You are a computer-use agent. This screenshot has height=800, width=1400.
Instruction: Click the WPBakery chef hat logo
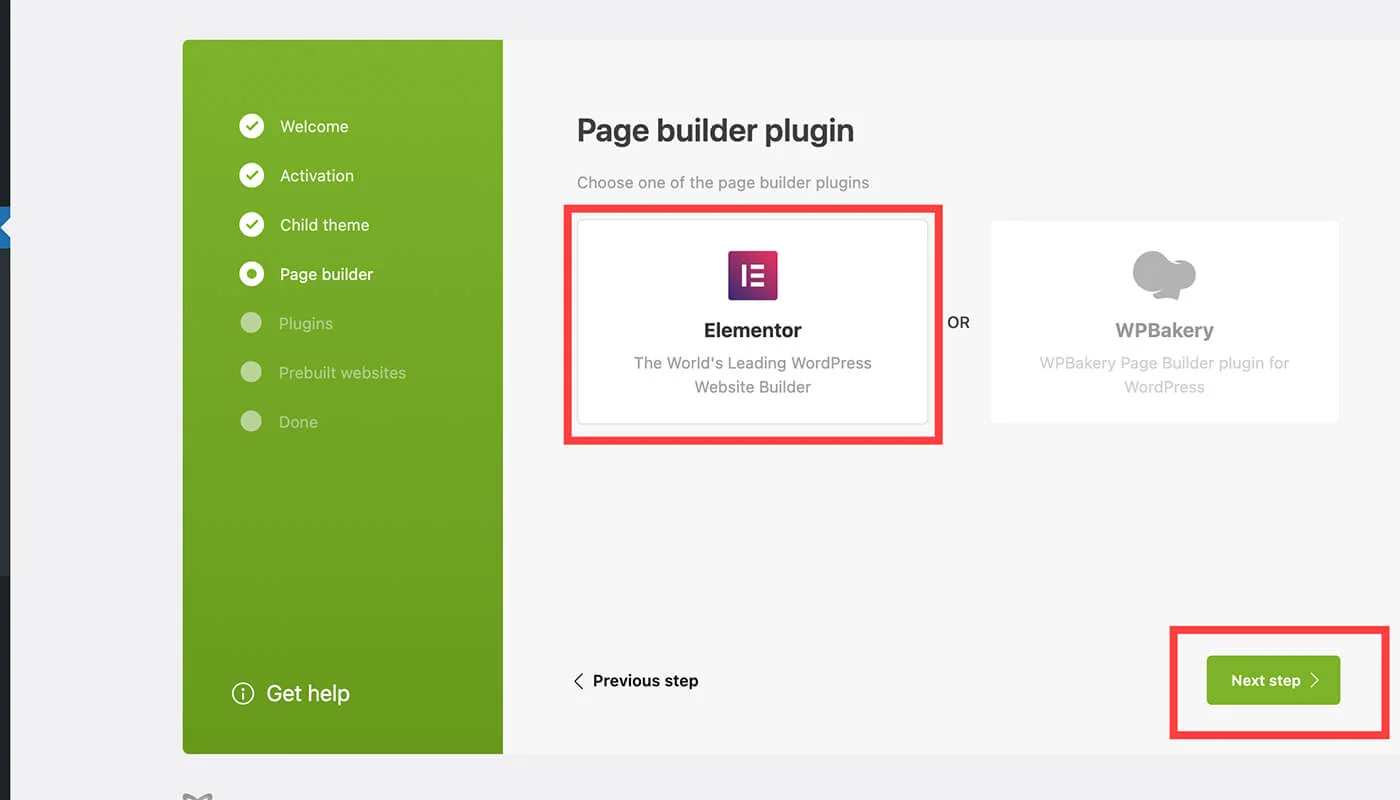[x=1164, y=275]
